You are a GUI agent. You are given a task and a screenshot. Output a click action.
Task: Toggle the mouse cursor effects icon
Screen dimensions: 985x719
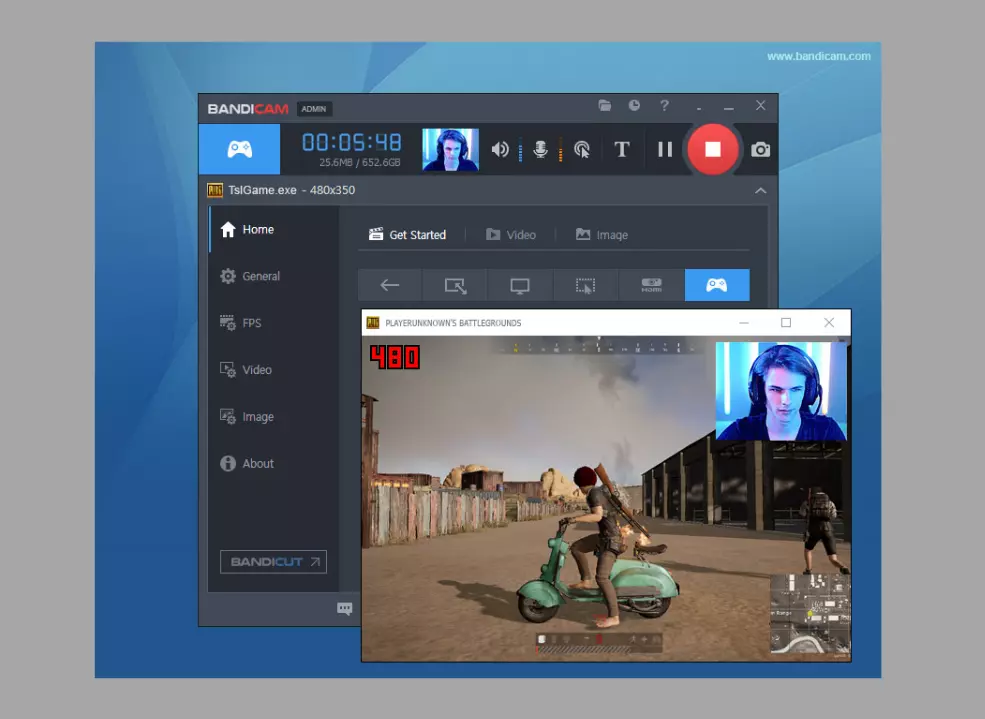(x=582, y=149)
